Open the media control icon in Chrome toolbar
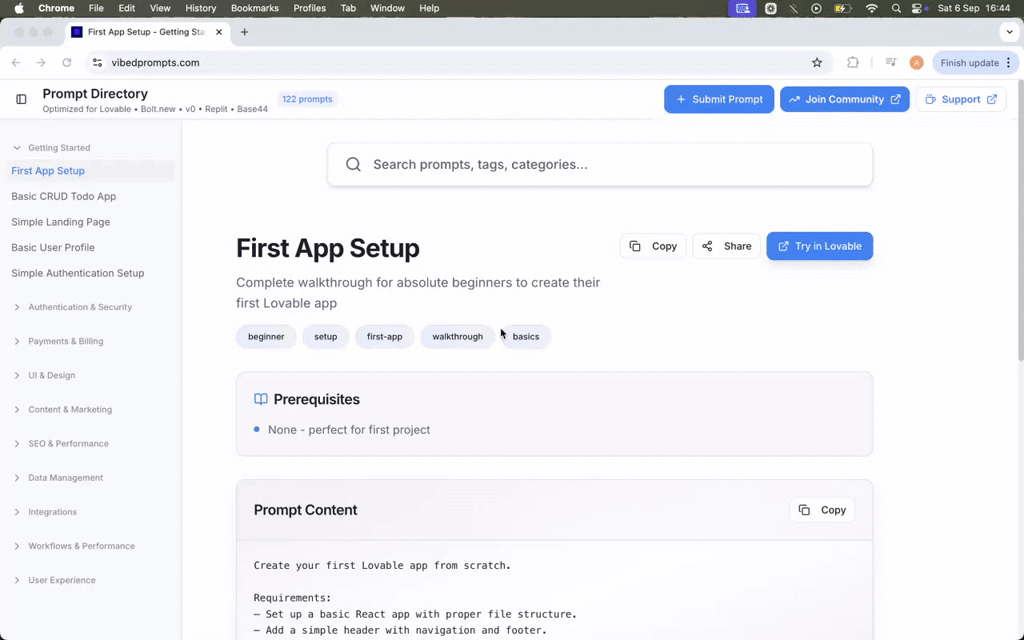1024x640 pixels. pos(891,63)
